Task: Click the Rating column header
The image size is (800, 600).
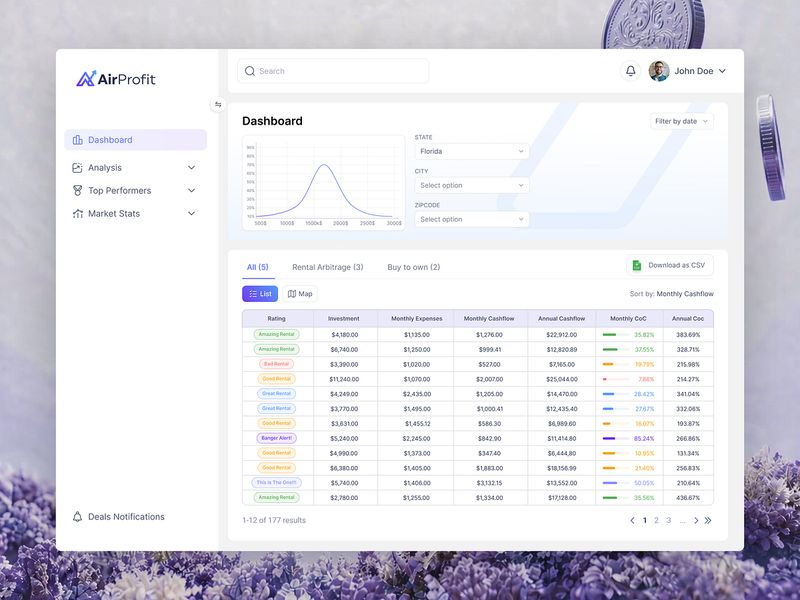Action: pos(277,319)
